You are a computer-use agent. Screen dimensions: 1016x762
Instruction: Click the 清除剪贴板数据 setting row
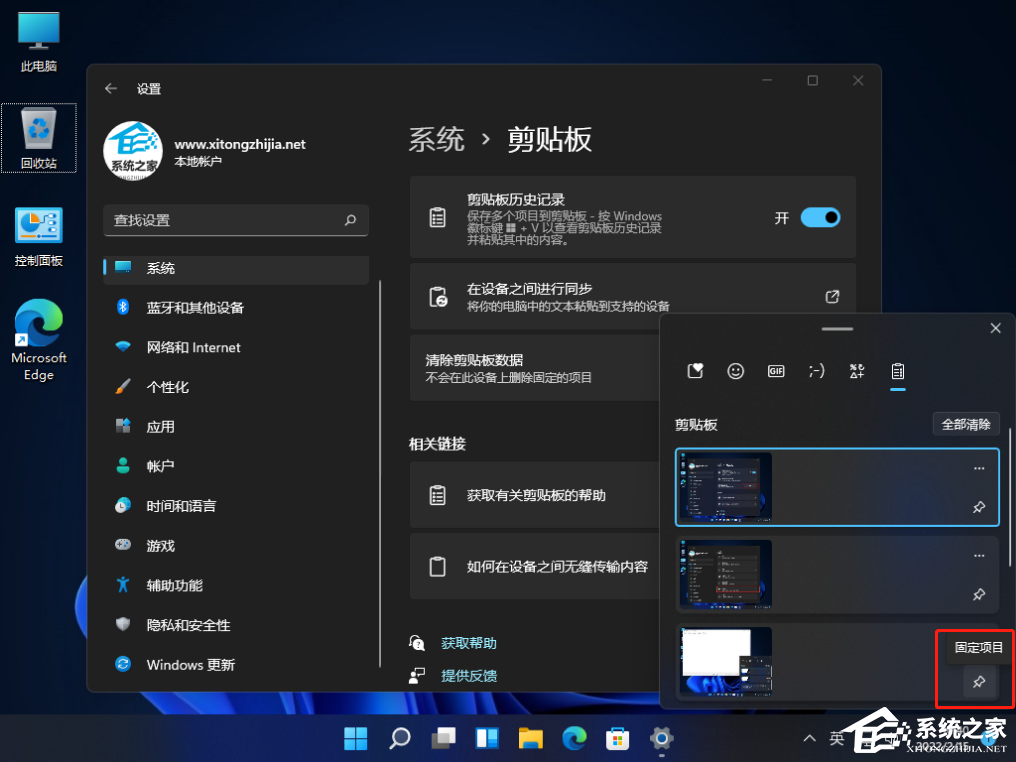pyautogui.click(x=535, y=368)
